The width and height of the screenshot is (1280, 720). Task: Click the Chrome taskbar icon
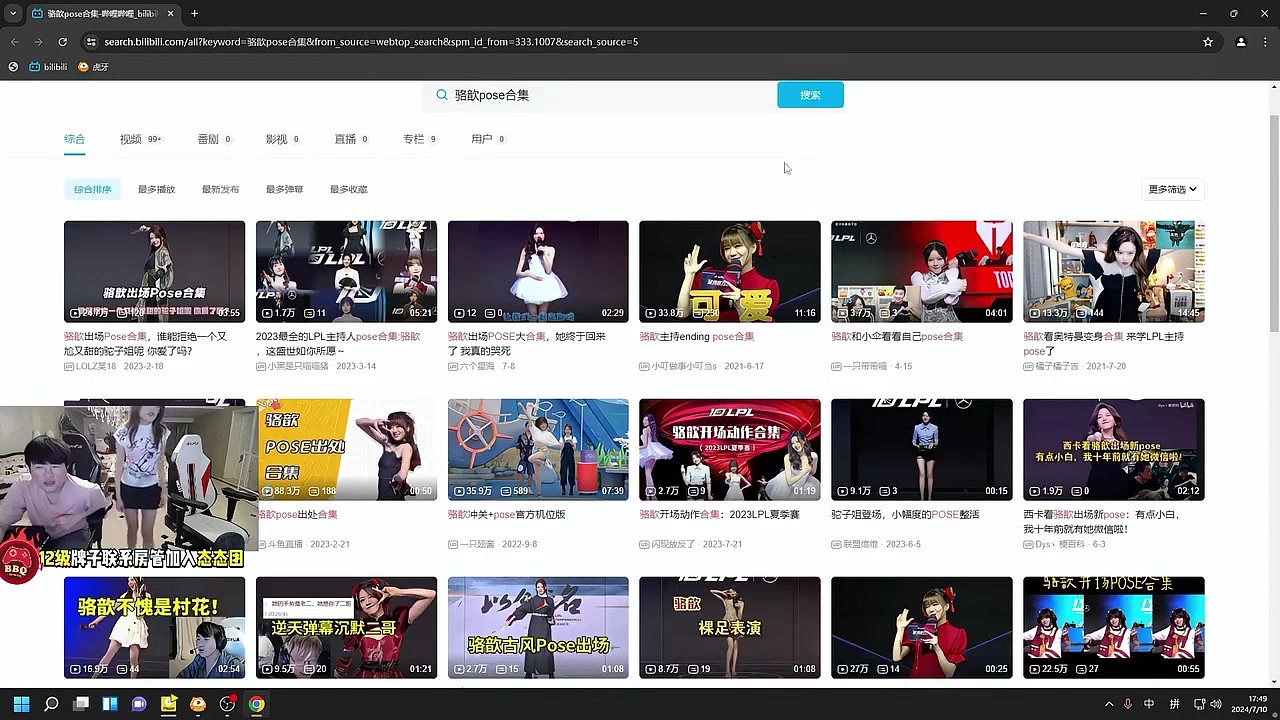tap(257, 704)
